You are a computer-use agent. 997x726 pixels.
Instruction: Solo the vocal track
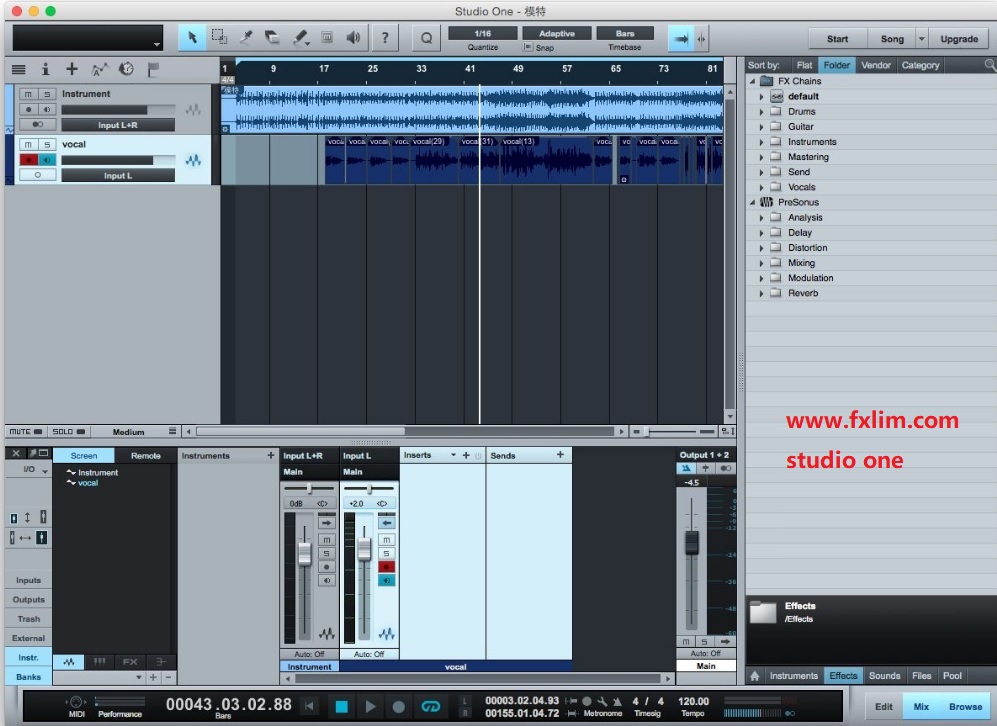click(x=47, y=144)
